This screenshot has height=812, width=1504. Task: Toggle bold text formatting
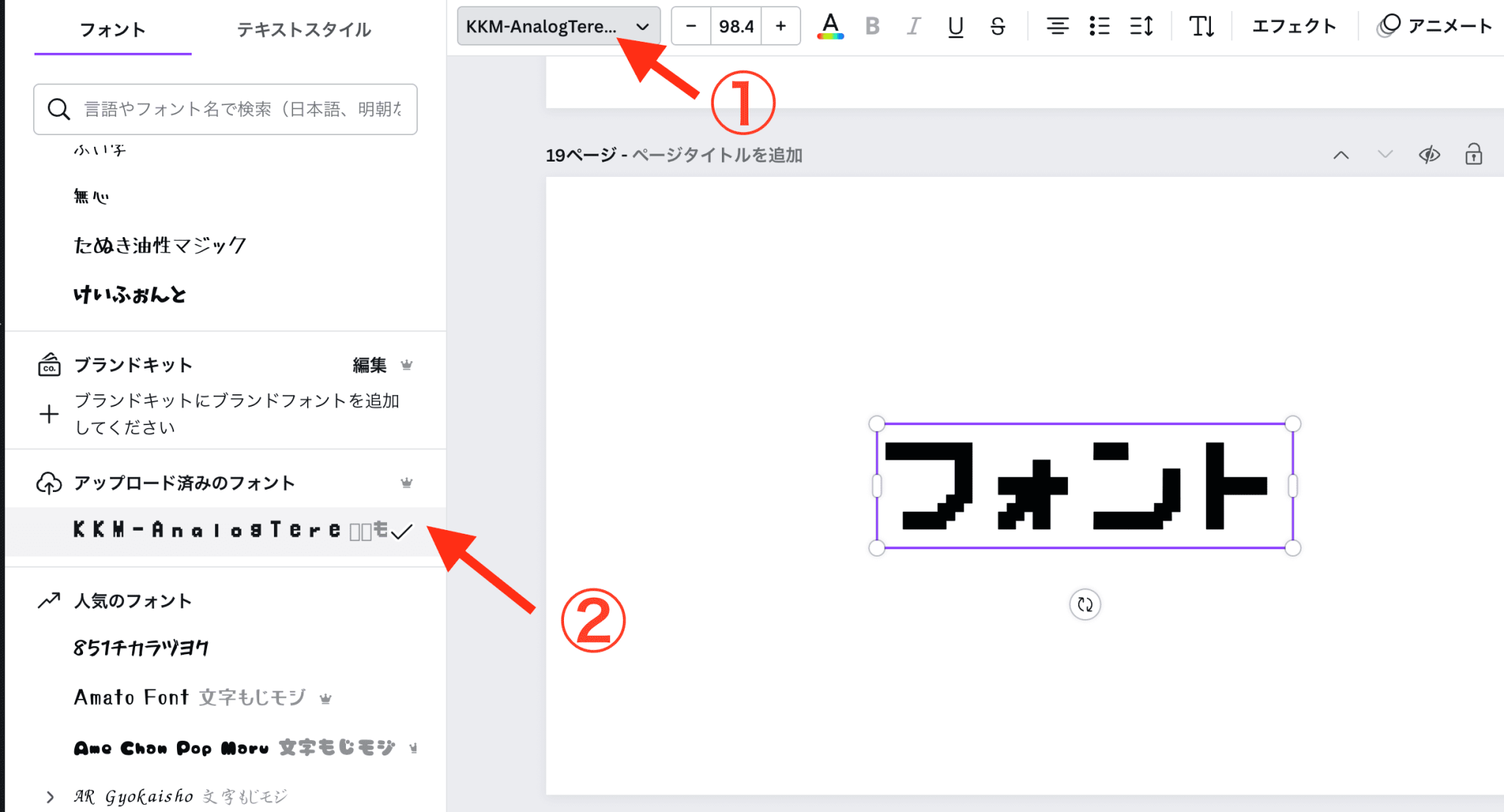[872, 26]
